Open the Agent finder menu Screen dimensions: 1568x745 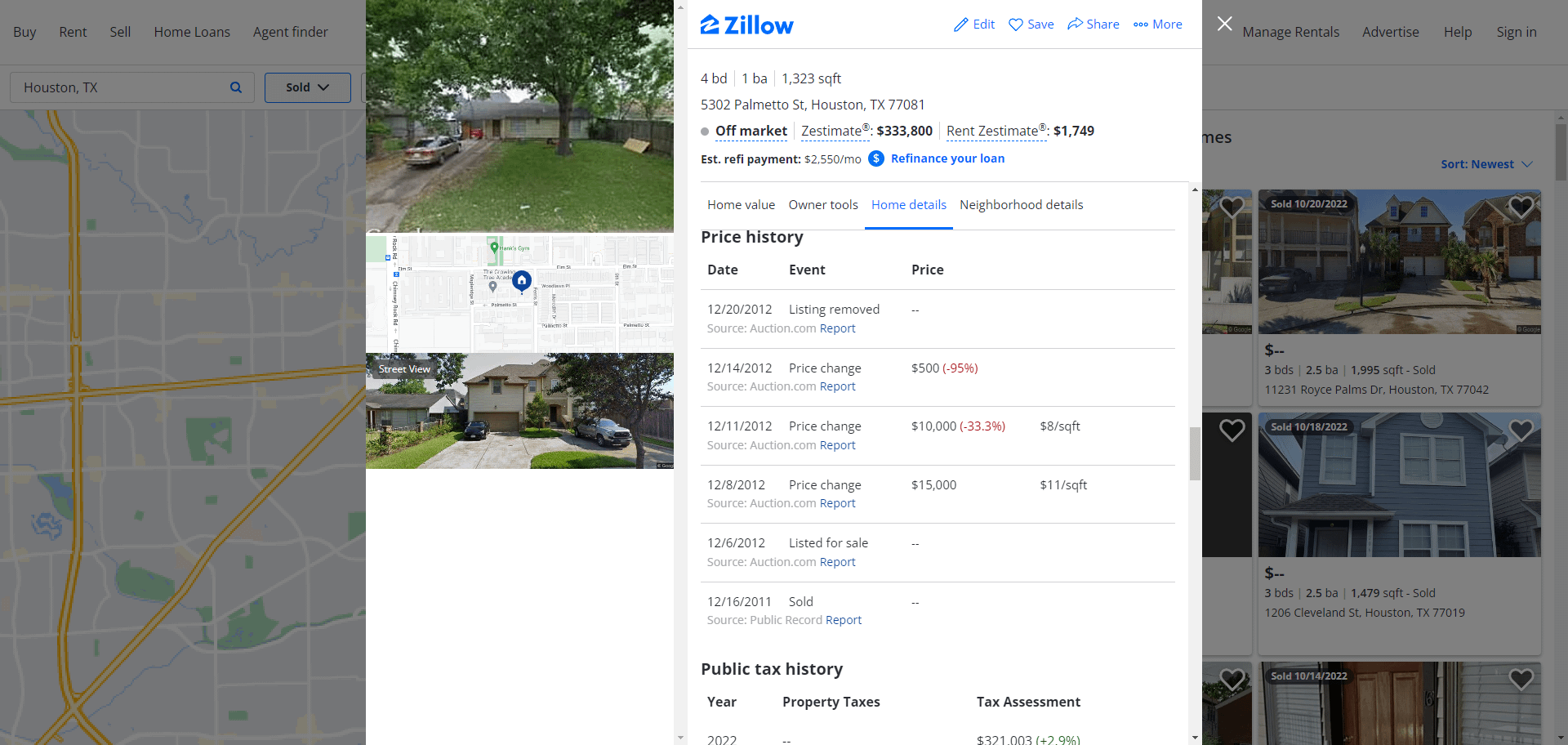pos(290,32)
